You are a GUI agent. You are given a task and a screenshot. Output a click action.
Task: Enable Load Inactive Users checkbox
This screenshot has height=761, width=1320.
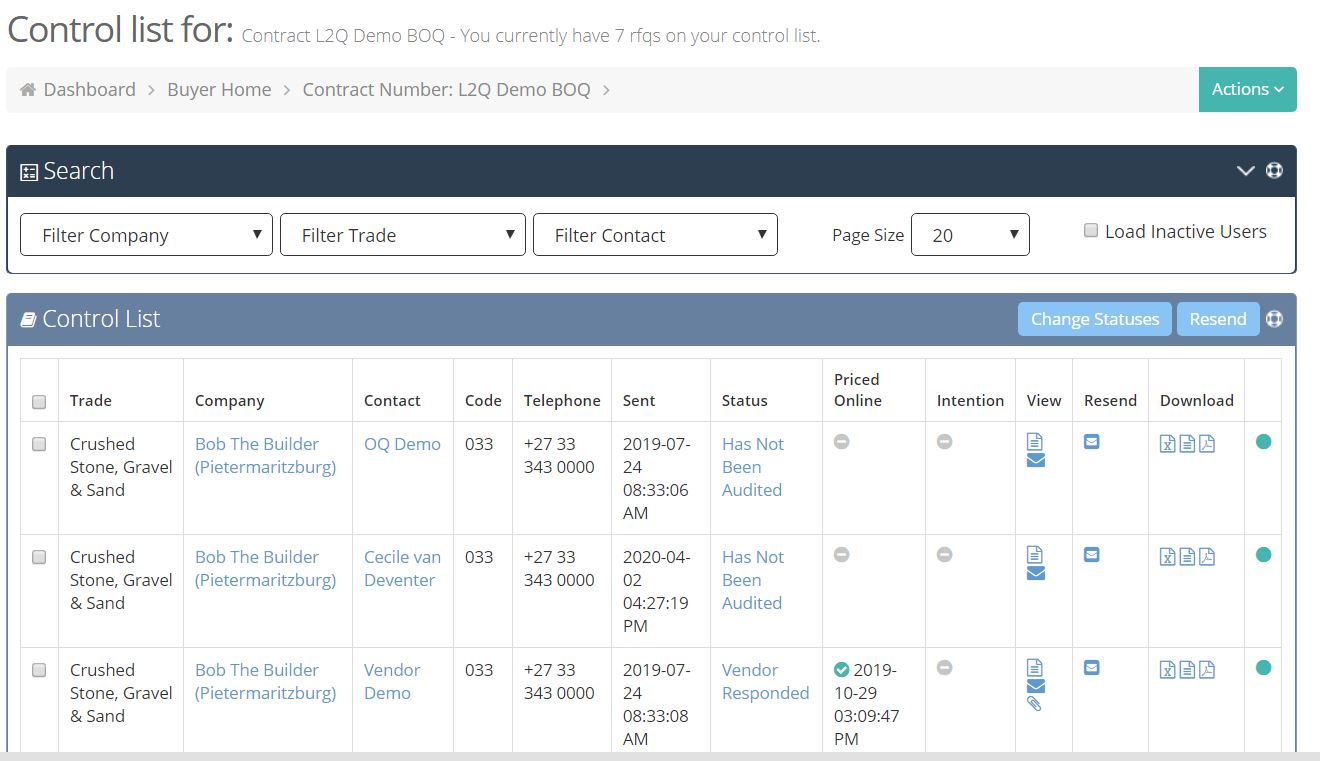point(1091,231)
